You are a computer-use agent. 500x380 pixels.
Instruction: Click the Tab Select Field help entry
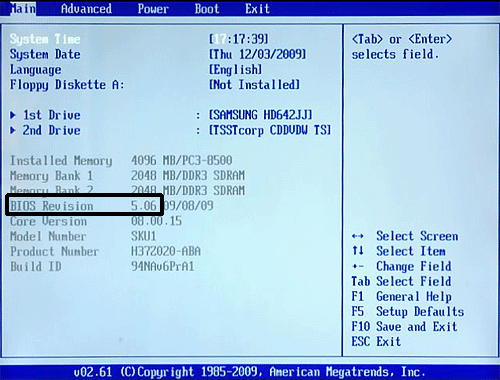pos(402,281)
